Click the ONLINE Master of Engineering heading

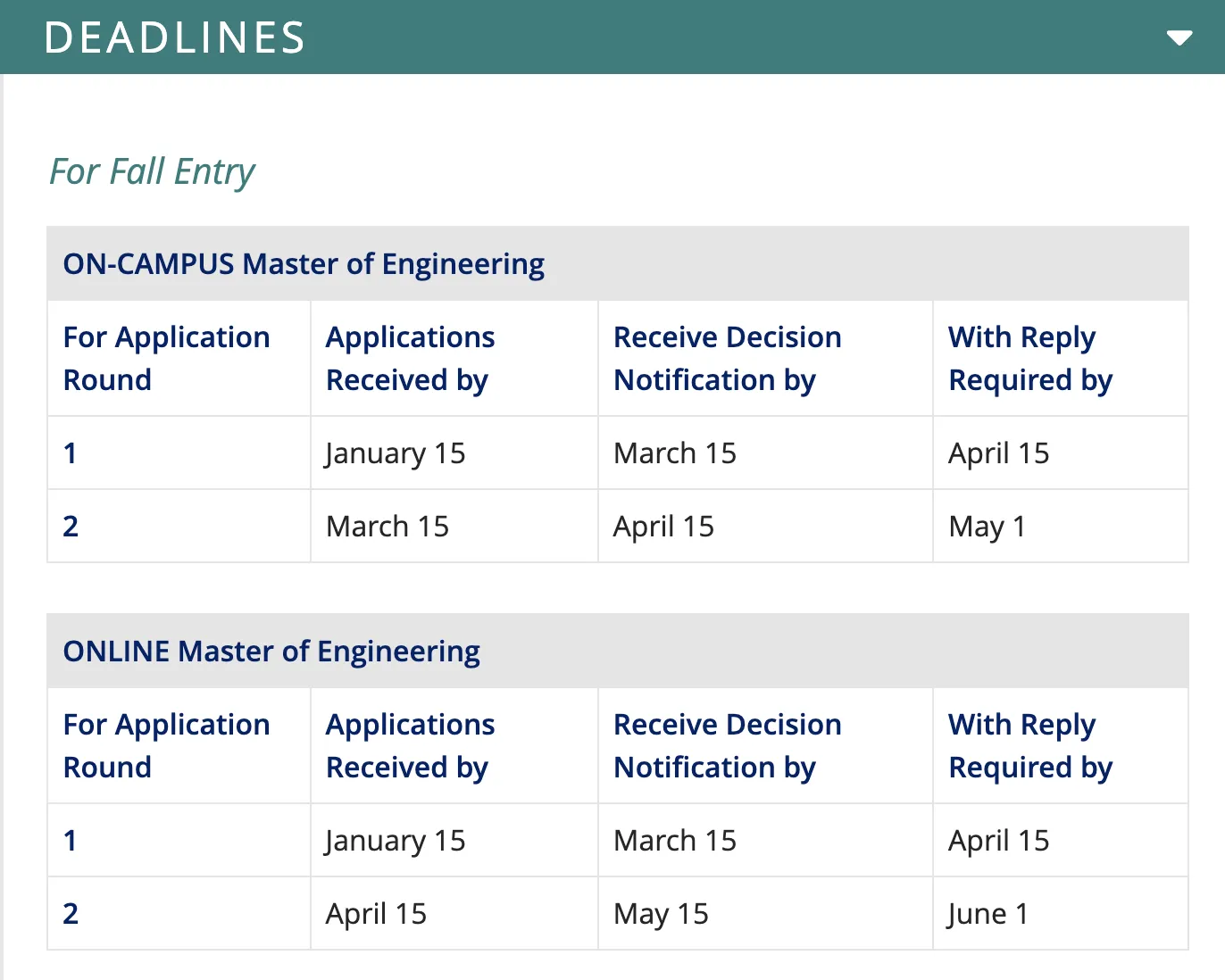[x=271, y=652]
